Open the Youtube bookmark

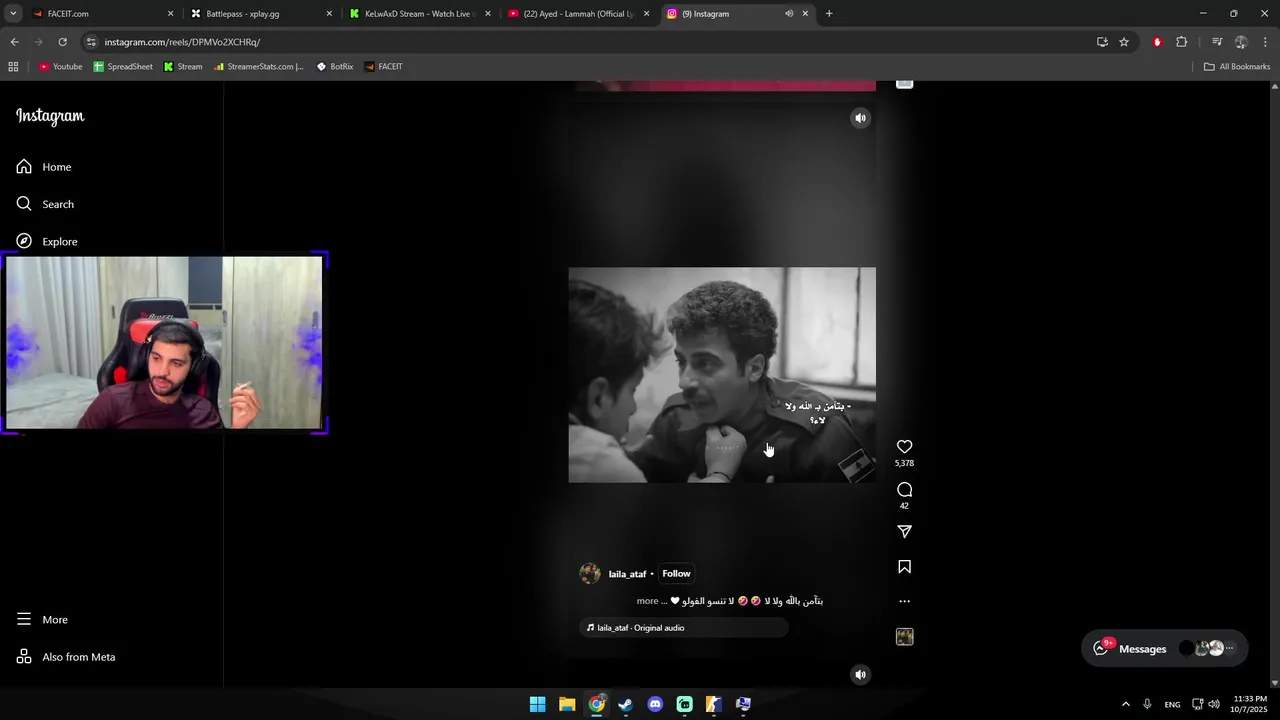click(61, 67)
